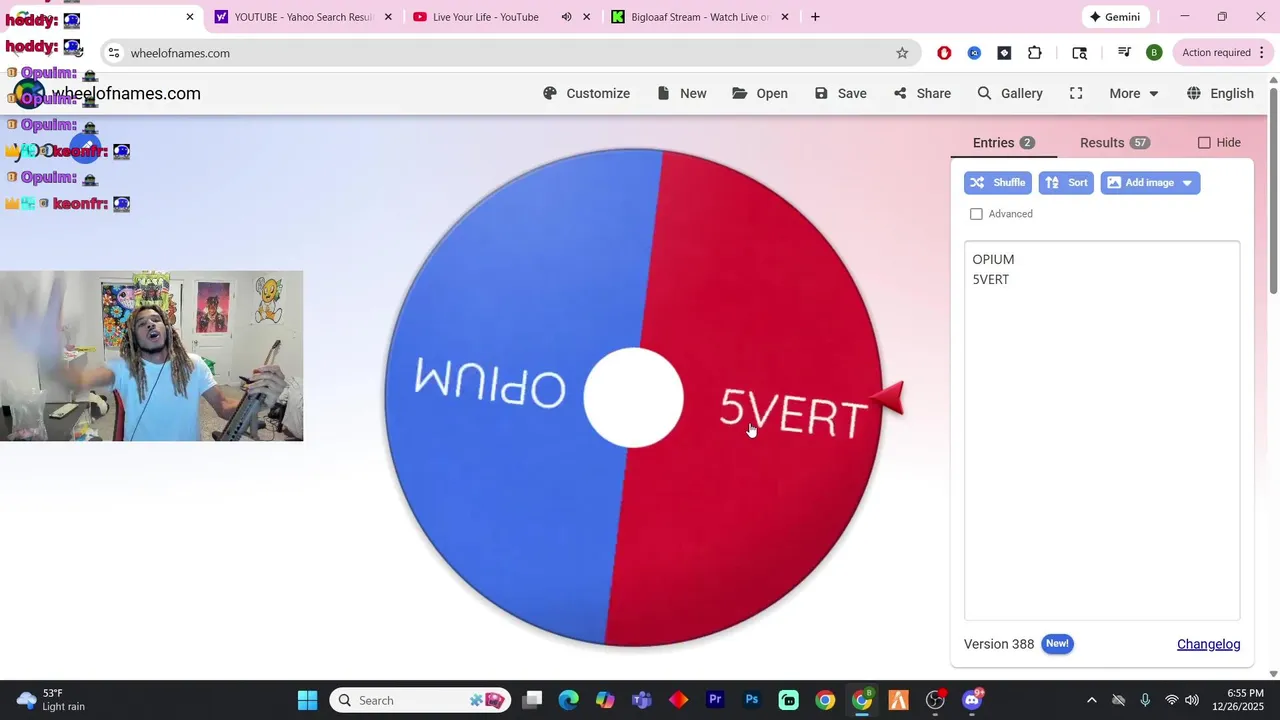Viewport: 1280px width, 720px height.
Task: Open Google Lens search icon
Action: 1079,53
